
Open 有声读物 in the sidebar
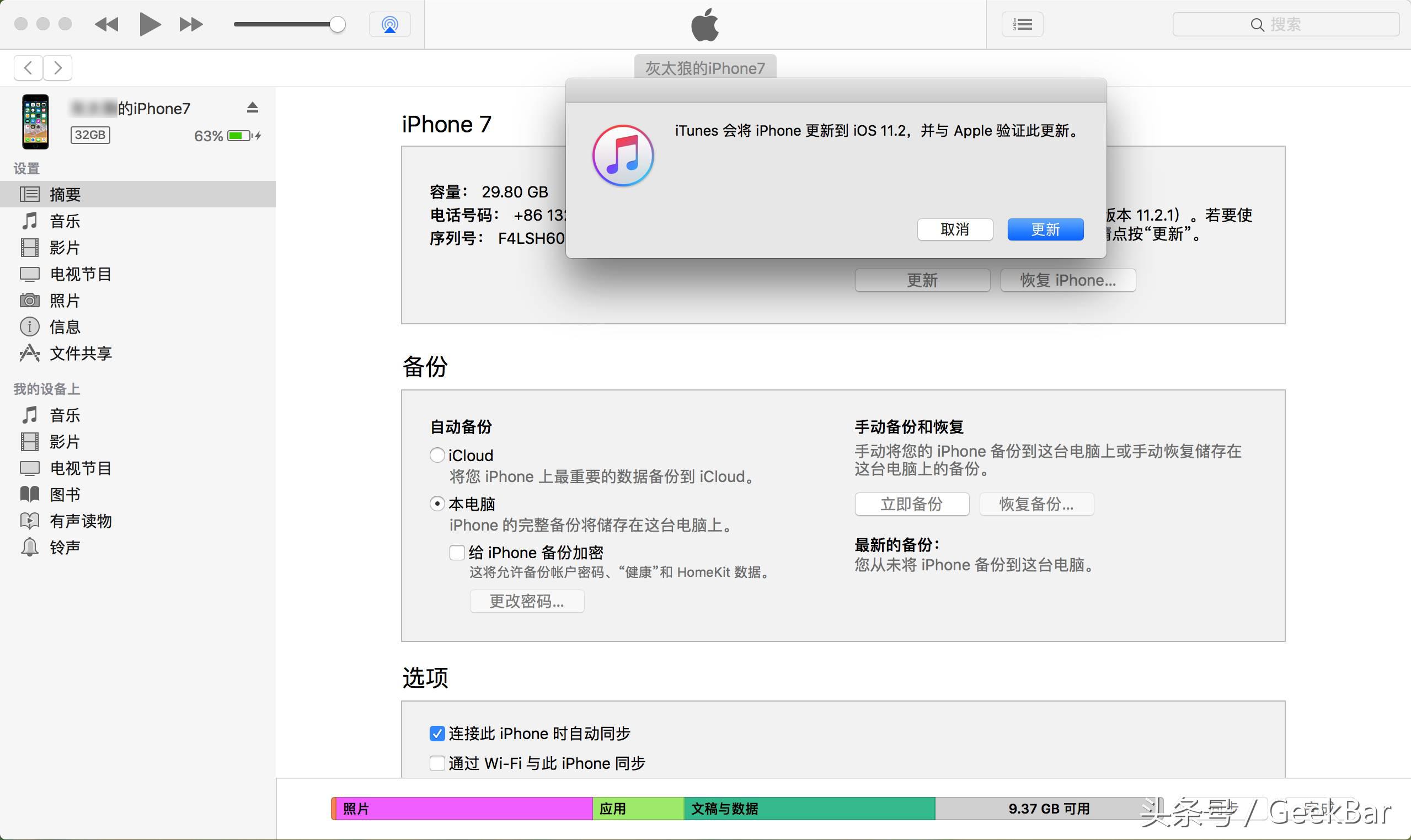82,521
